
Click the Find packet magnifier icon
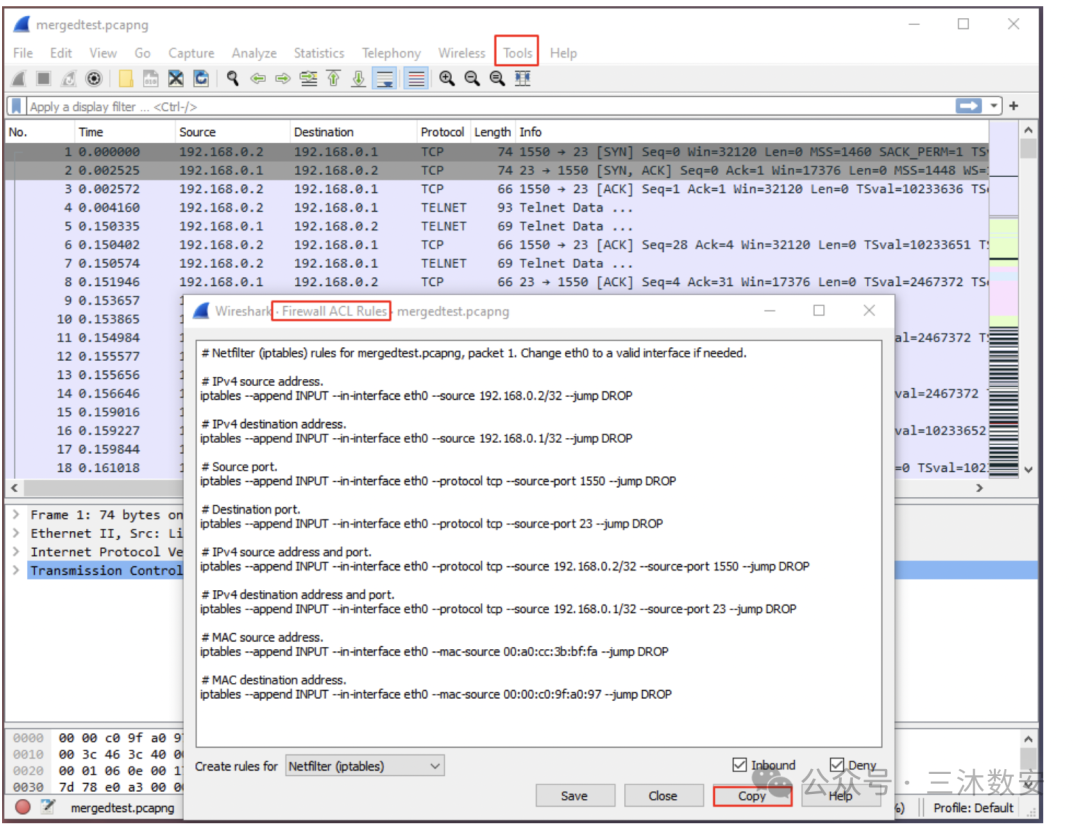[x=233, y=79]
